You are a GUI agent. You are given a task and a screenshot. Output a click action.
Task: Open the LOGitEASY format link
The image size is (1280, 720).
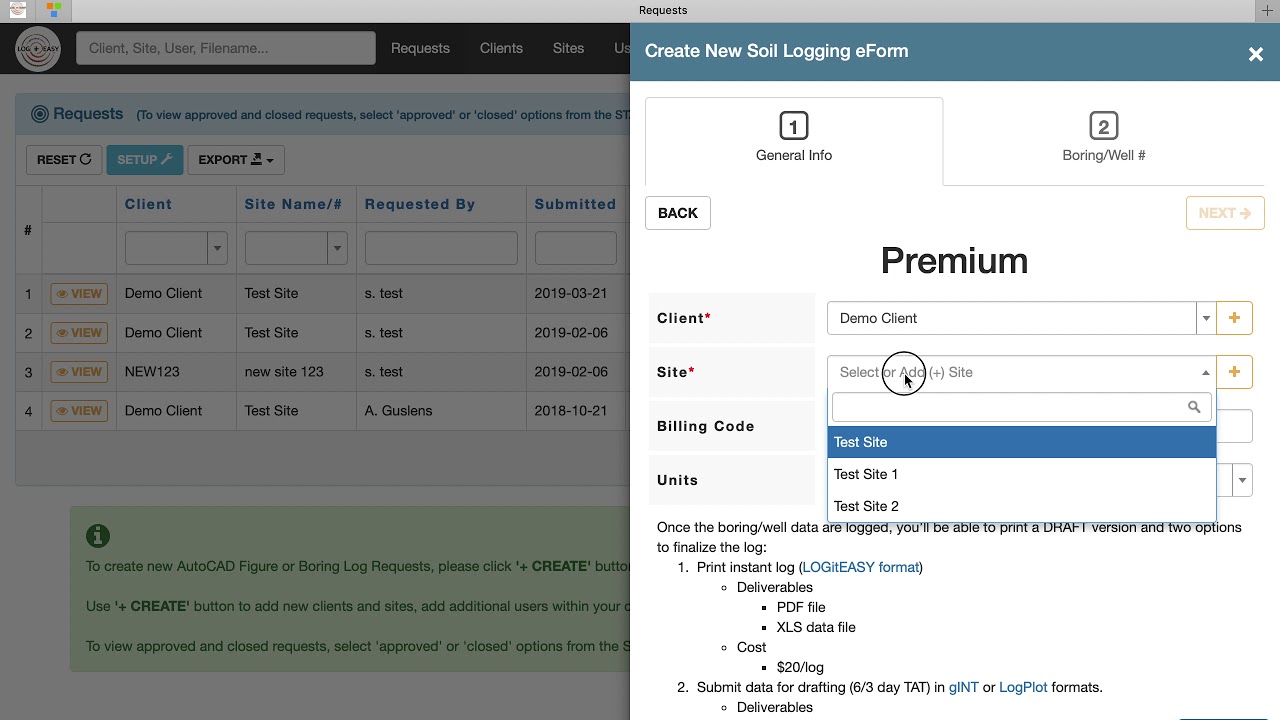860,567
